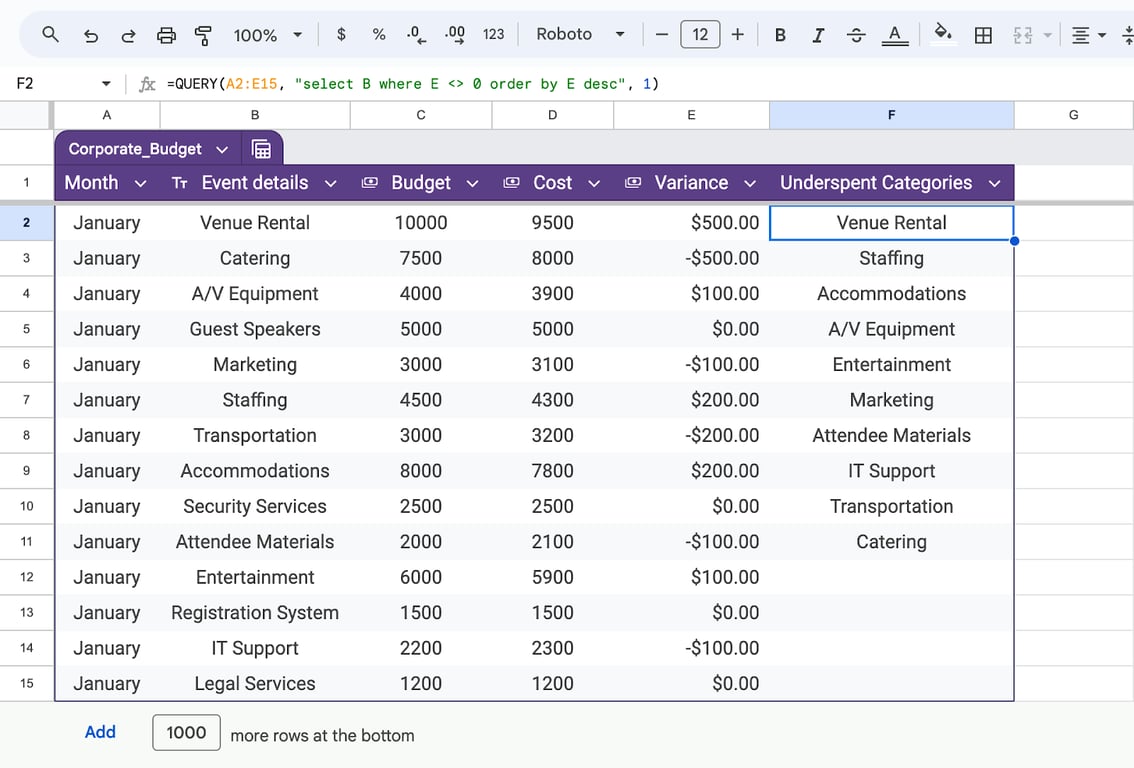Click the Security Services cell
This screenshot has height=768, width=1134.
[255, 506]
